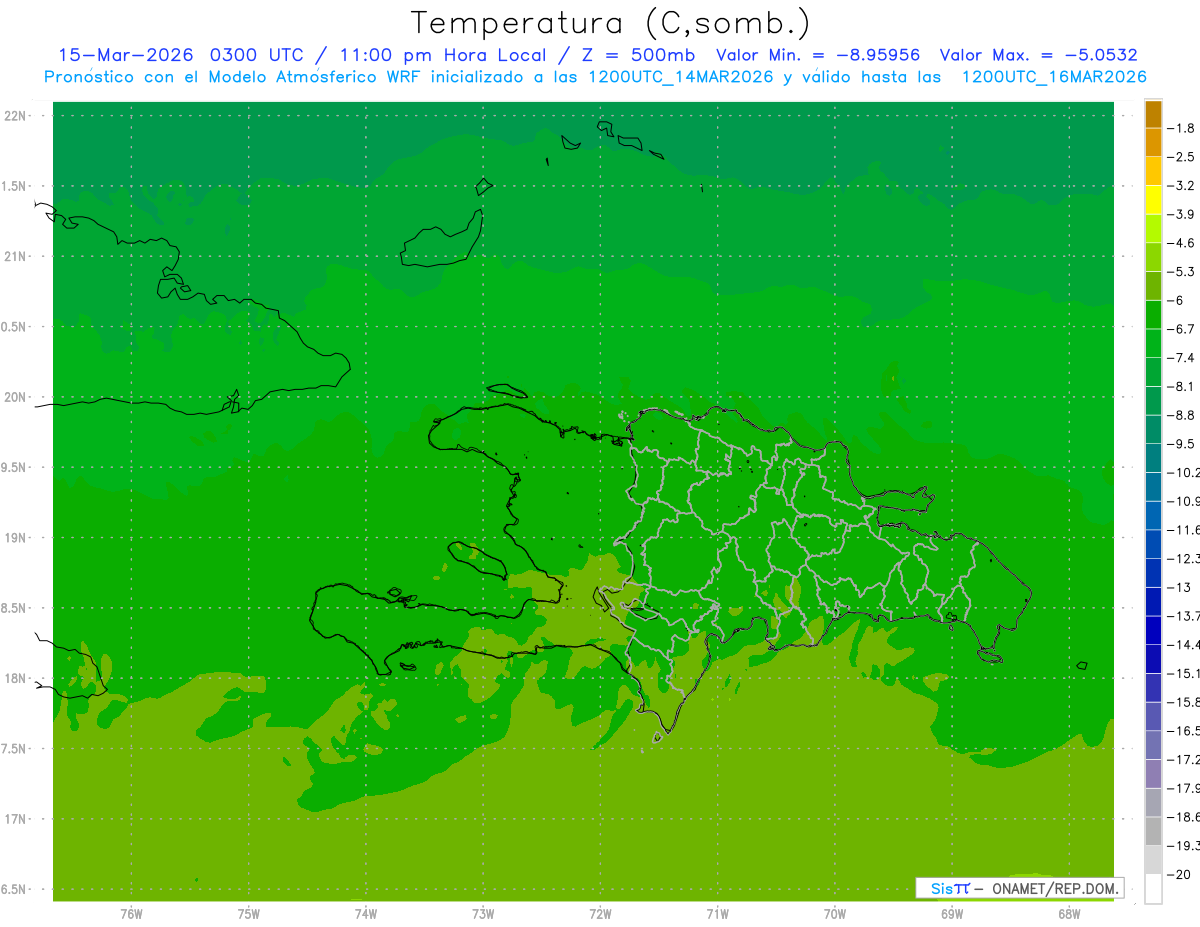This screenshot has width=1200, height=927.
Task: Click the "-3.2" colorbar value
Action: click(1181, 185)
